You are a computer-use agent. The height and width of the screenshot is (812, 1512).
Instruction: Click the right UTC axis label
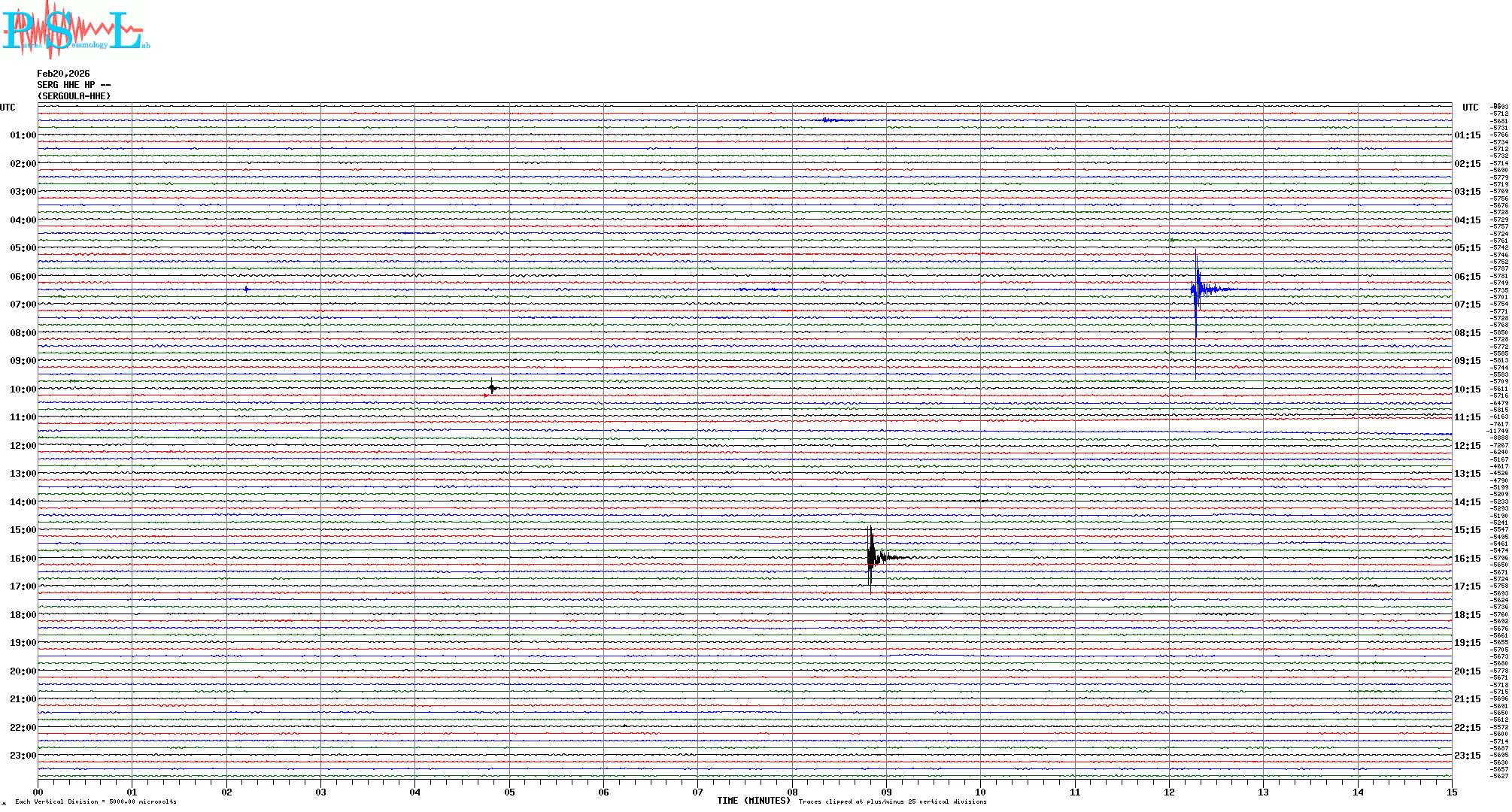(x=1470, y=108)
